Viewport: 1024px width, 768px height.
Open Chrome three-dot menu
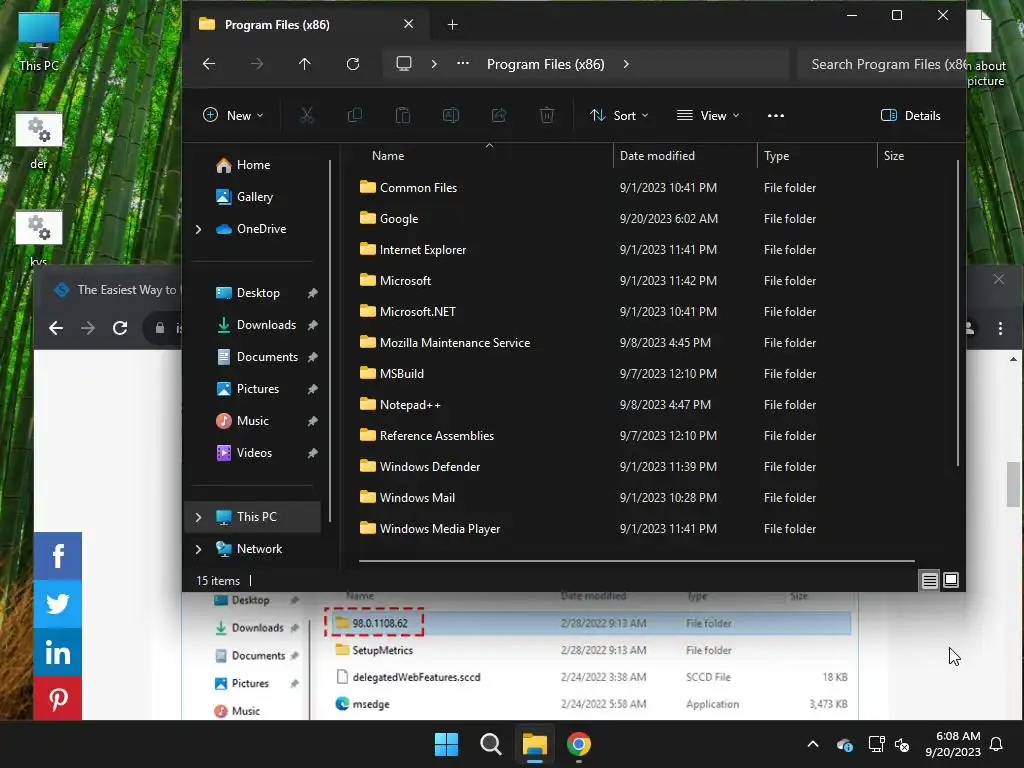(1000, 328)
